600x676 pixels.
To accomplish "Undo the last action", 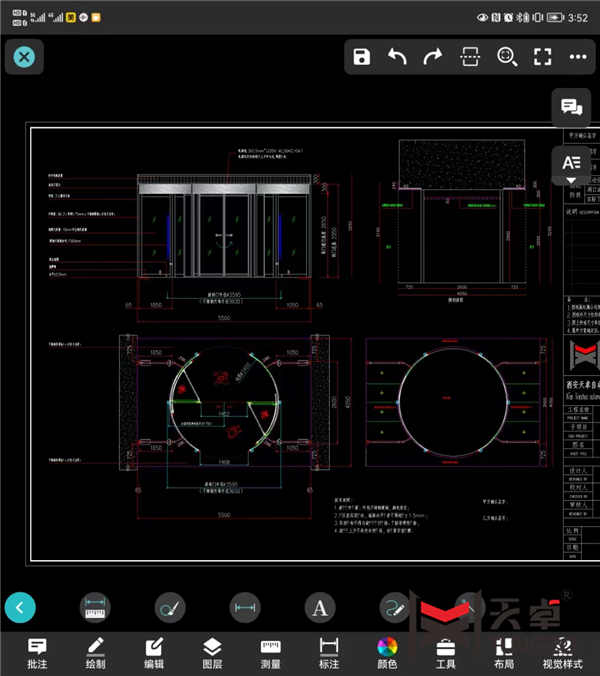I will [398, 57].
